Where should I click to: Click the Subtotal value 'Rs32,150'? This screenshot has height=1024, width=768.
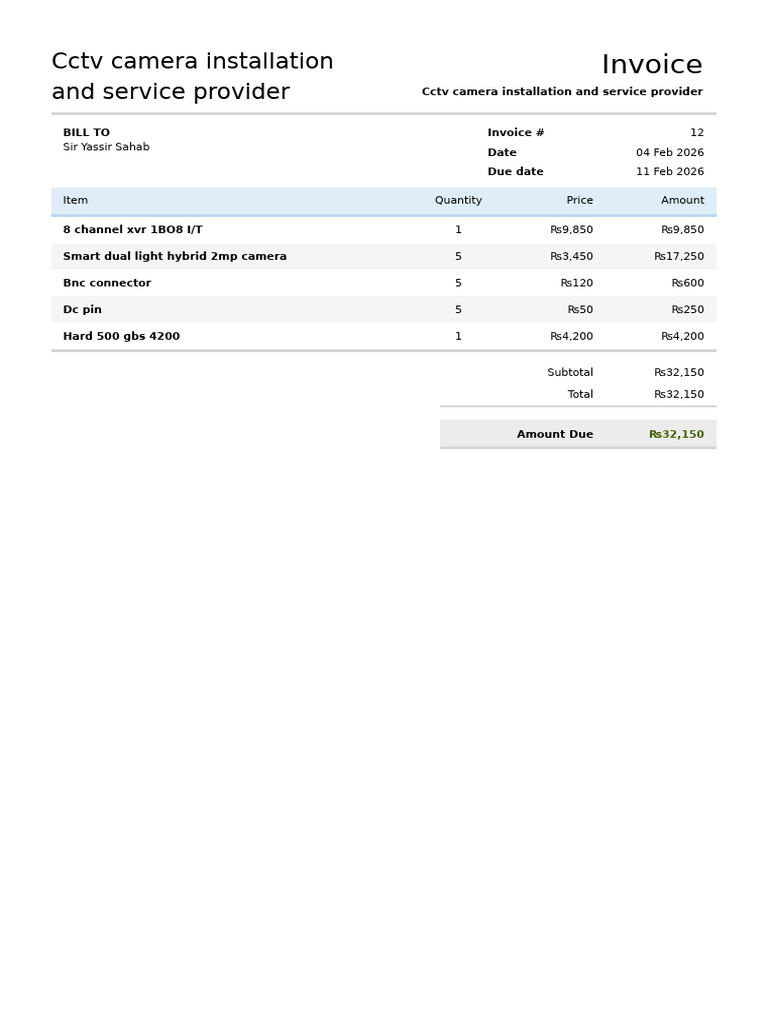click(x=679, y=372)
